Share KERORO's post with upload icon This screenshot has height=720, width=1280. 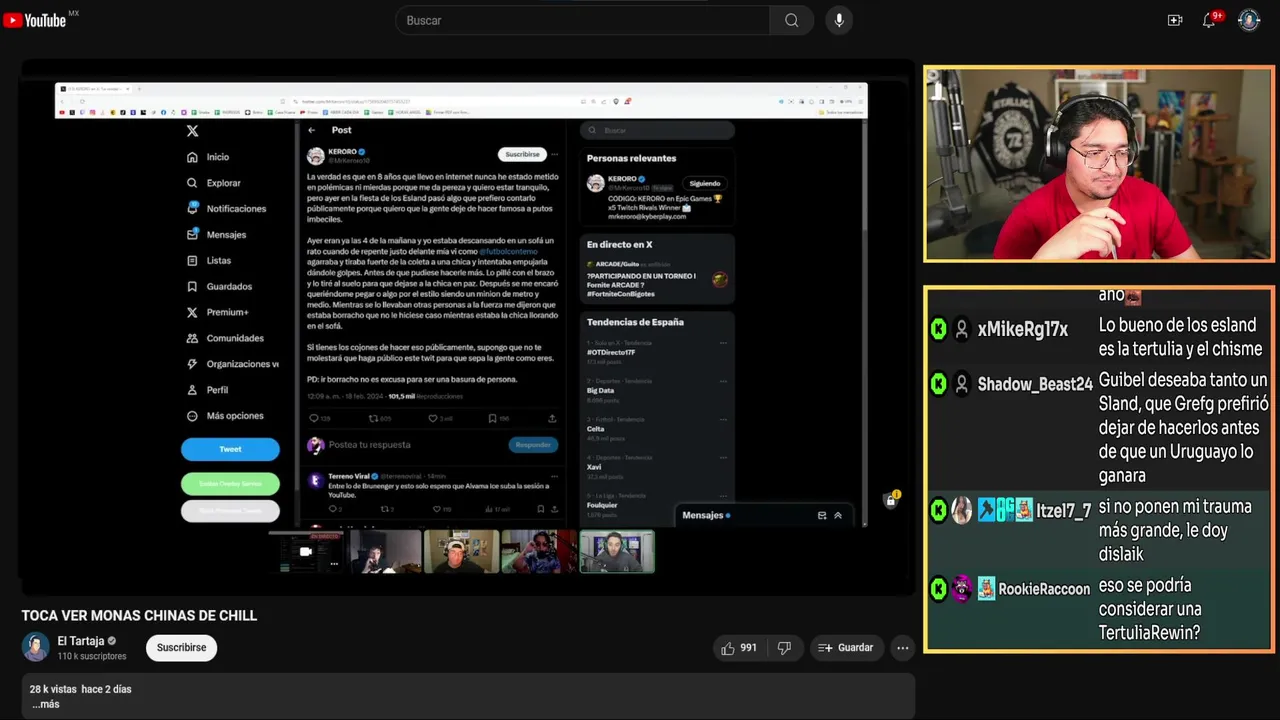tap(552, 419)
